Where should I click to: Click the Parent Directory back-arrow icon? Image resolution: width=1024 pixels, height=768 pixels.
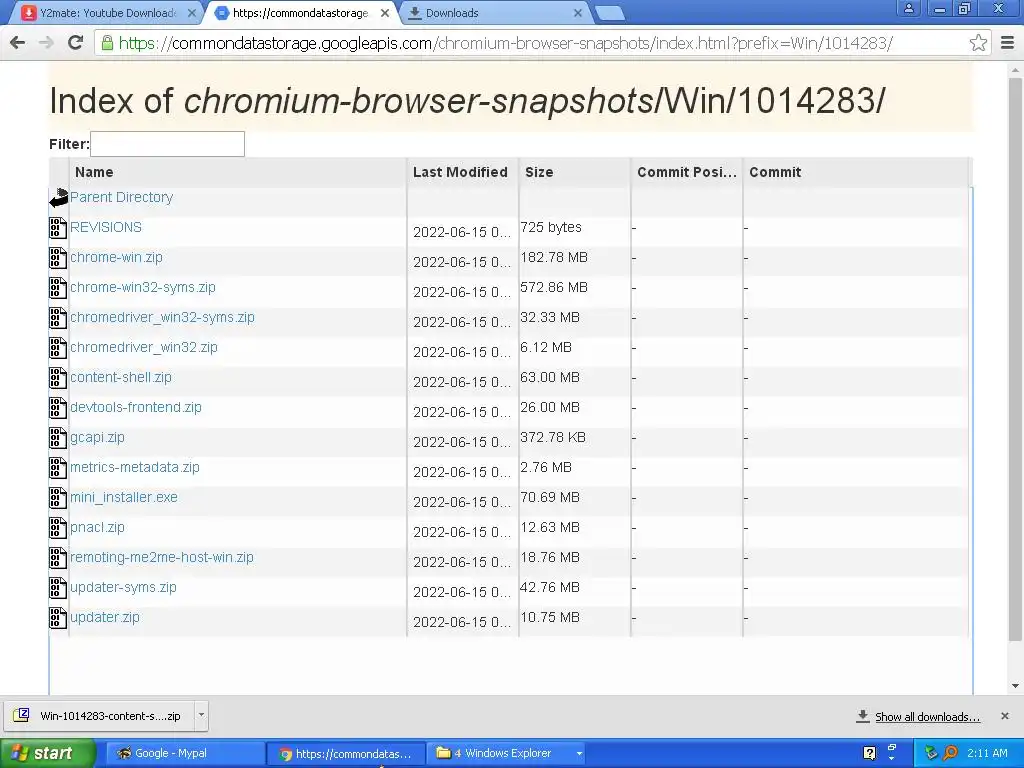click(x=58, y=198)
